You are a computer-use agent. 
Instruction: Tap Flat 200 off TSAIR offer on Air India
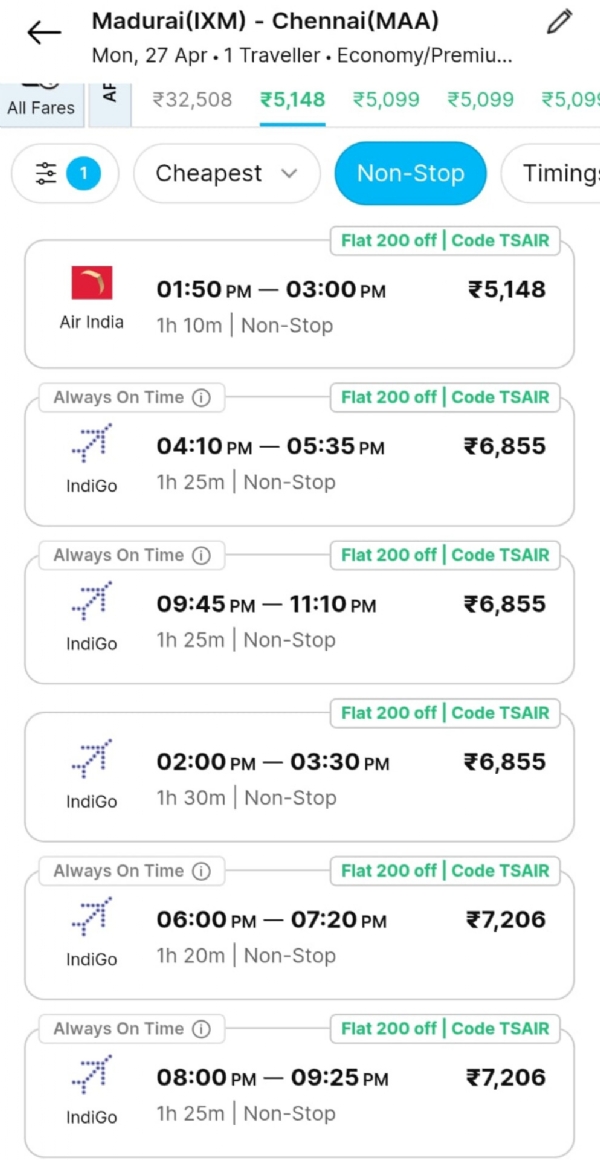[445, 240]
